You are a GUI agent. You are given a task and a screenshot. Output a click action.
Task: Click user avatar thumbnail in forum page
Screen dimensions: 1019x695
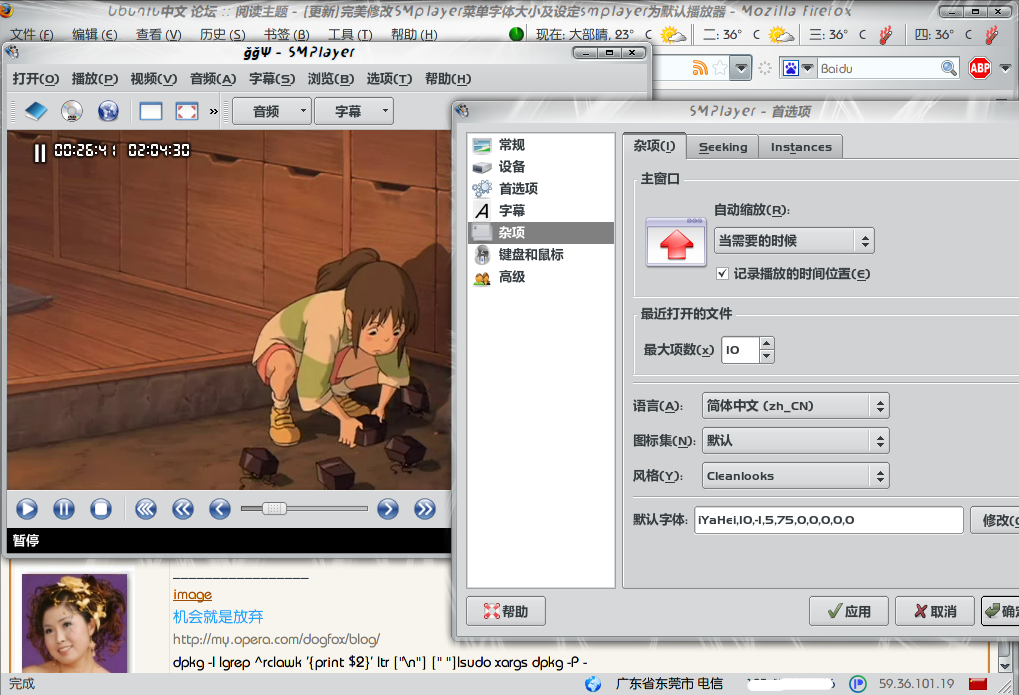click(x=74, y=623)
